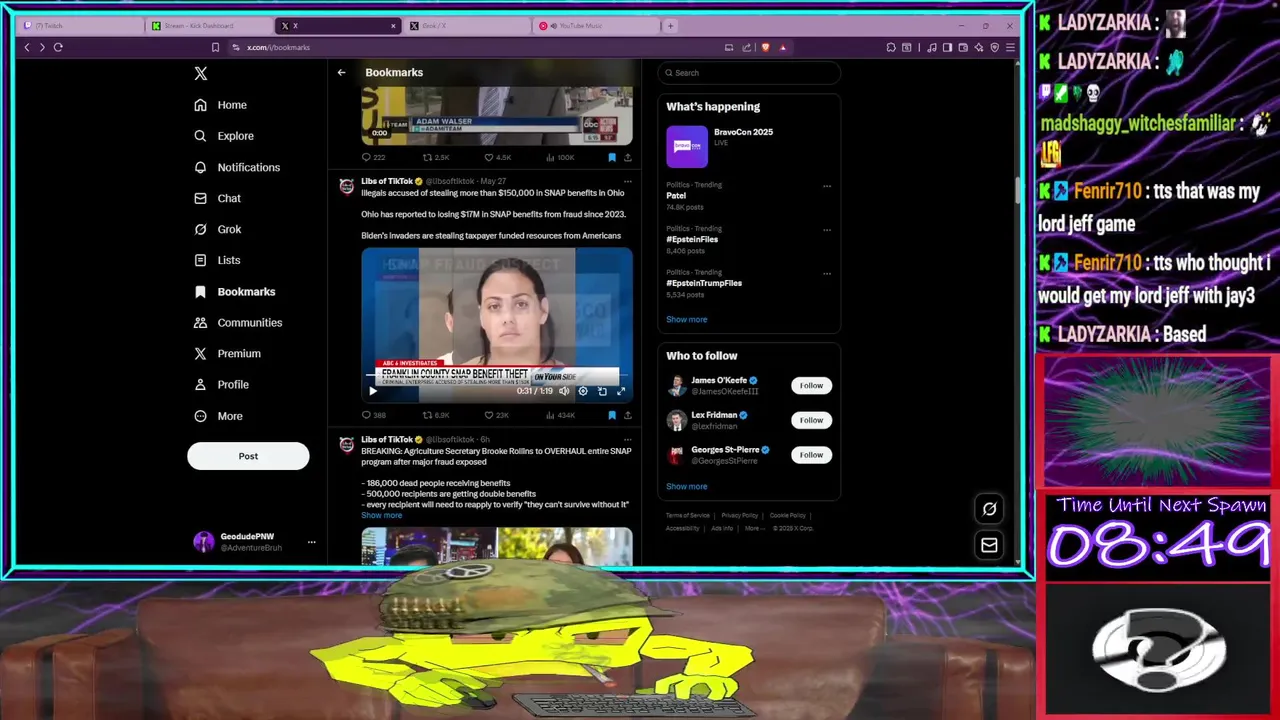Image resolution: width=1280 pixels, height=720 pixels.
Task: Click the Brave Shields lion icon
Action: click(x=766, y=47)
